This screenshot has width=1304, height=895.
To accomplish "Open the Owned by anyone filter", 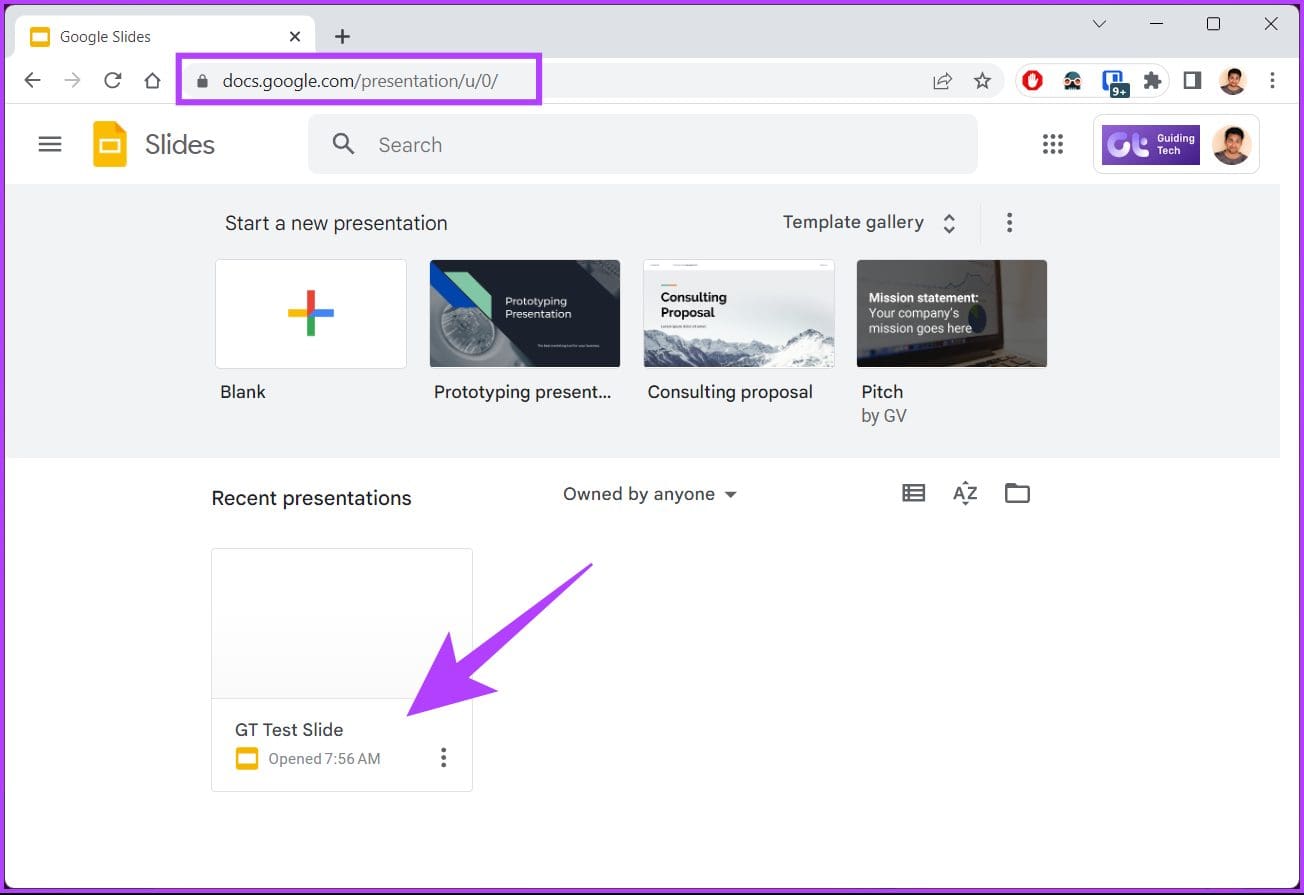I will point(650,494).
